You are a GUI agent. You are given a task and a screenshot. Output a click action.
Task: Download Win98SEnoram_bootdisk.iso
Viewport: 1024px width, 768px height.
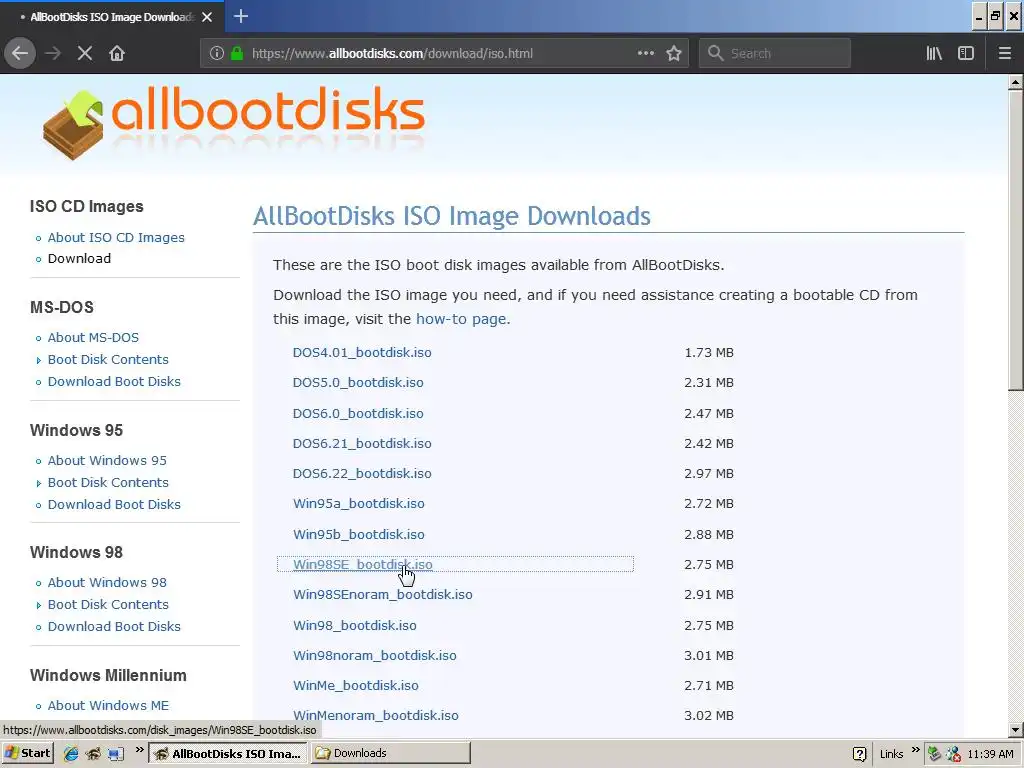tap(383, 594)
